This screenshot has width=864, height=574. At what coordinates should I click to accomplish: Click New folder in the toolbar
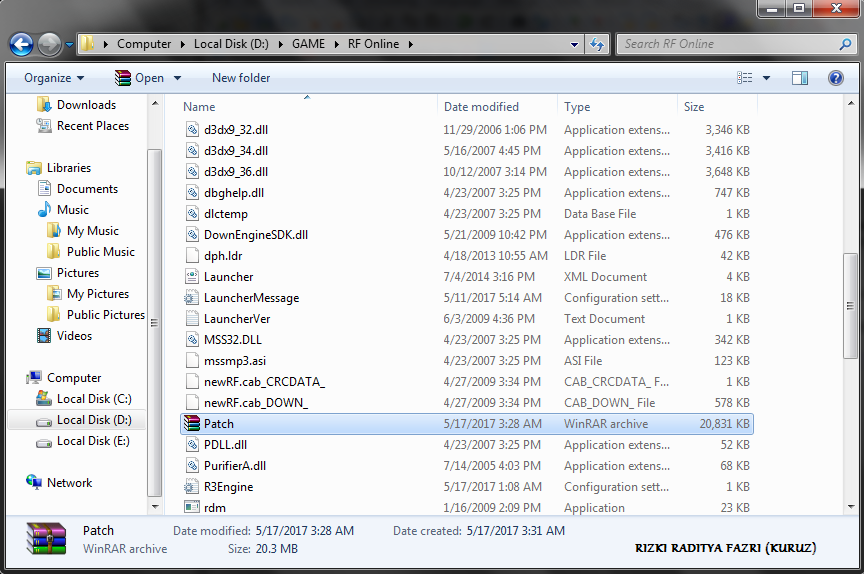pyautogui.click(x=241, y=78)
